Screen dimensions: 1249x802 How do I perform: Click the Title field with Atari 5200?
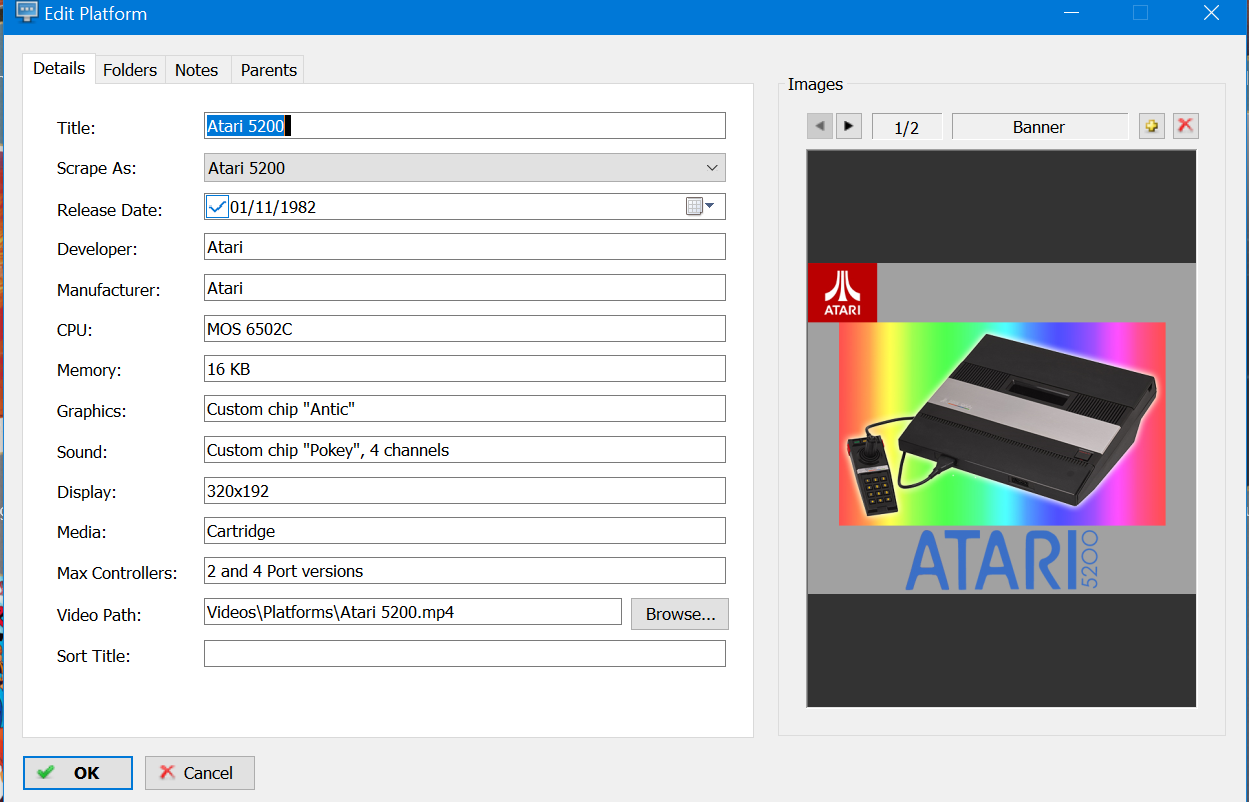pyautogui.click(x=465, y=126)
